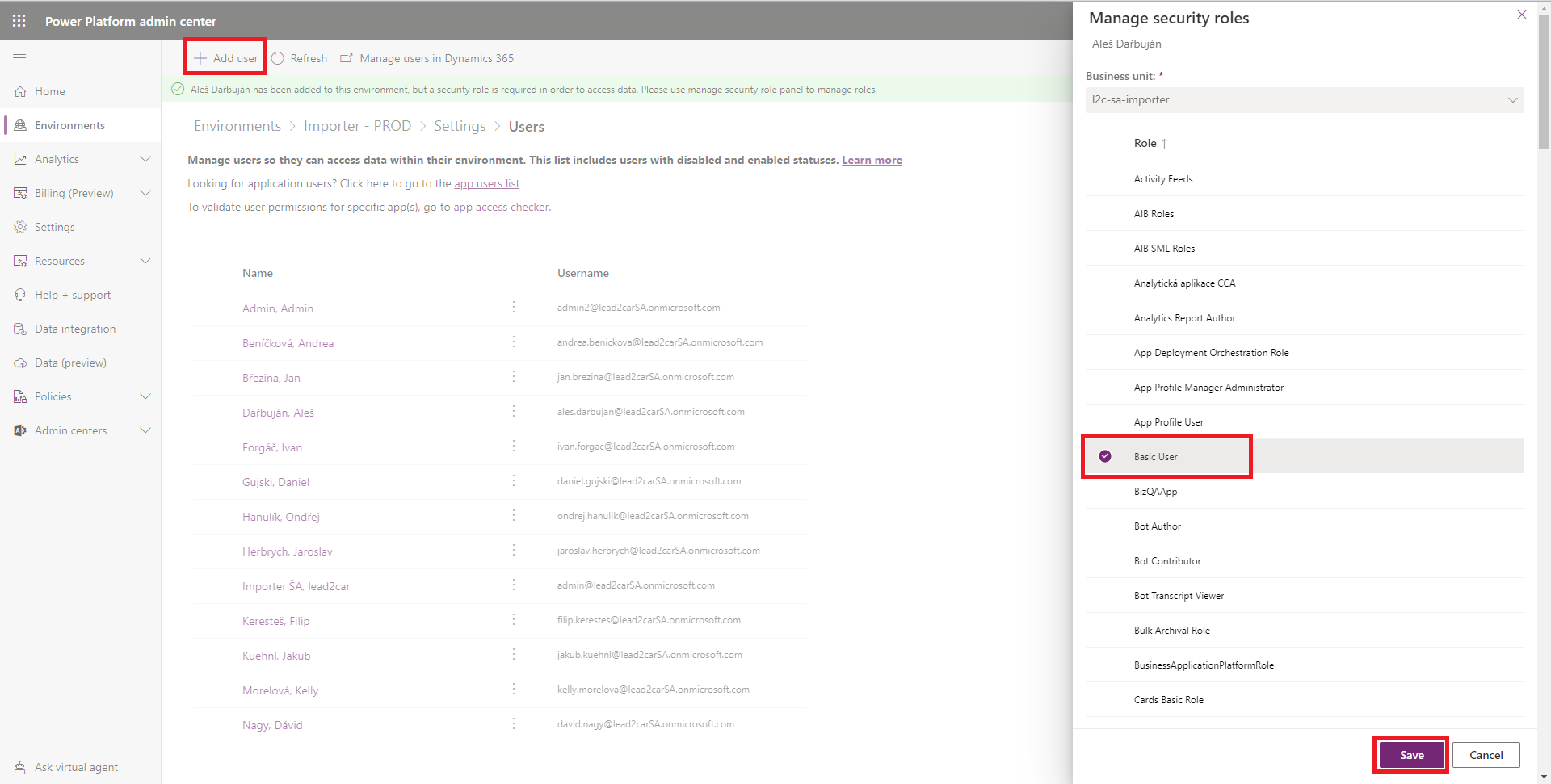Close the Manage security roles panel
Image resolution: width=1551 pixels, height=784 pixels.
pos(1521,15)
